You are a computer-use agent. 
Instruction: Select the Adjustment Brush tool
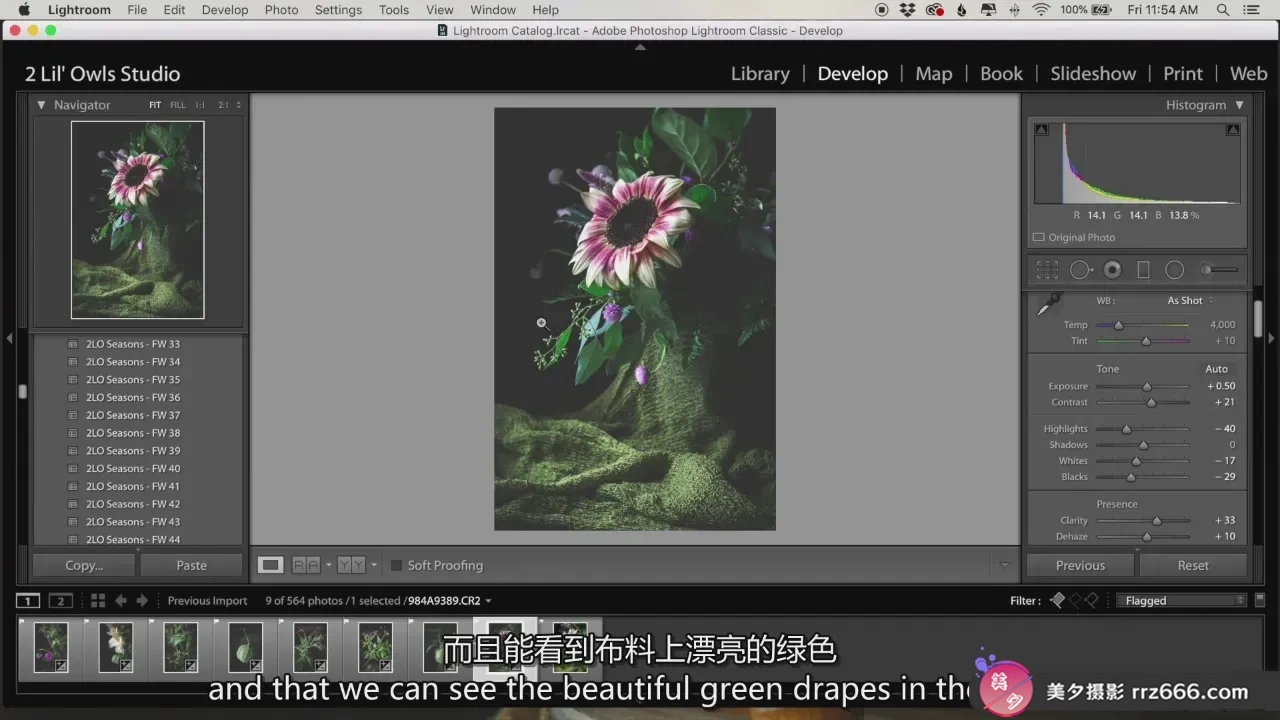[1220, 270]
